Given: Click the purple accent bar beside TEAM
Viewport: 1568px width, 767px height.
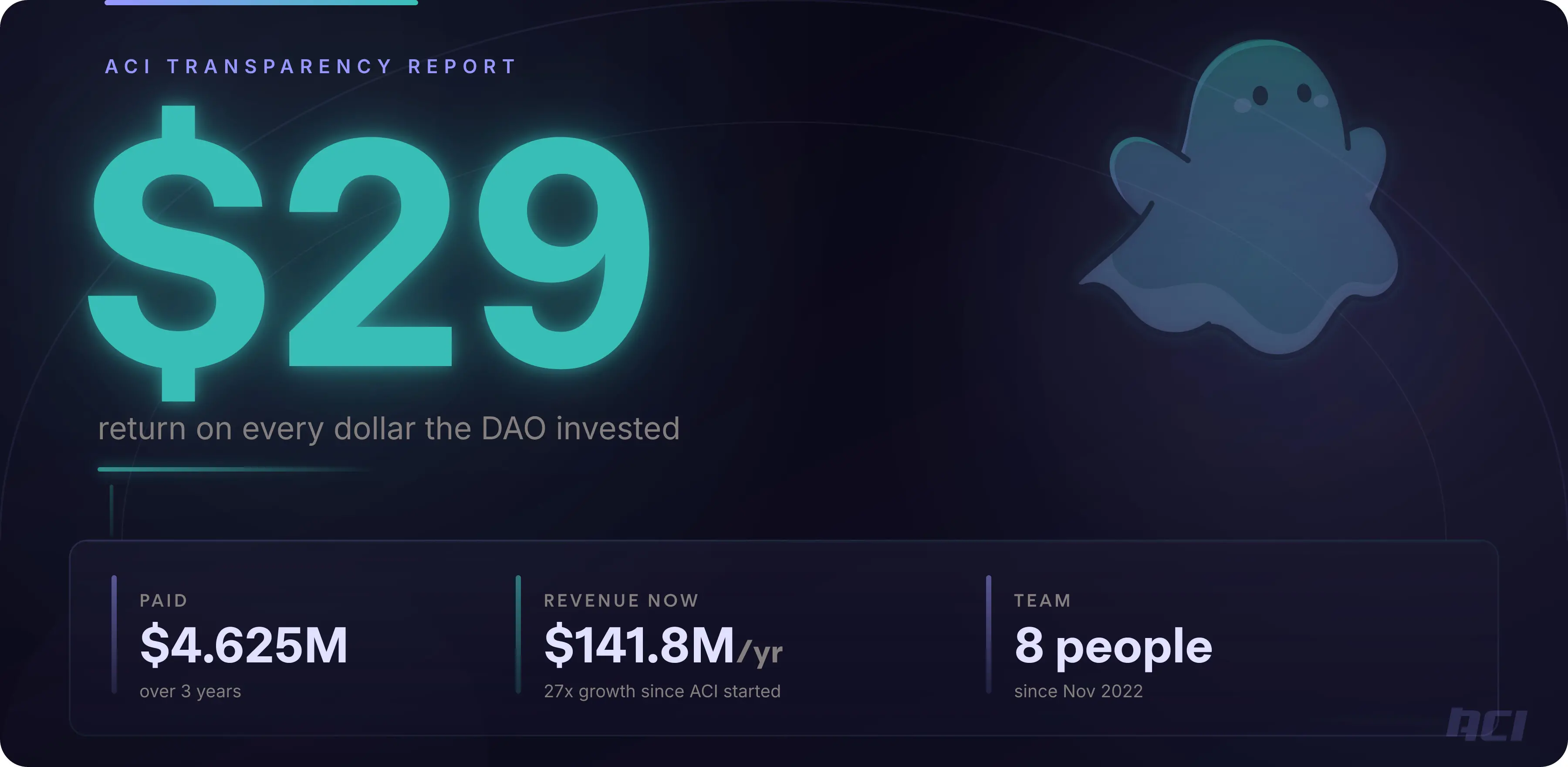Looking at the screenshot, I should click(x=989, y=634).
